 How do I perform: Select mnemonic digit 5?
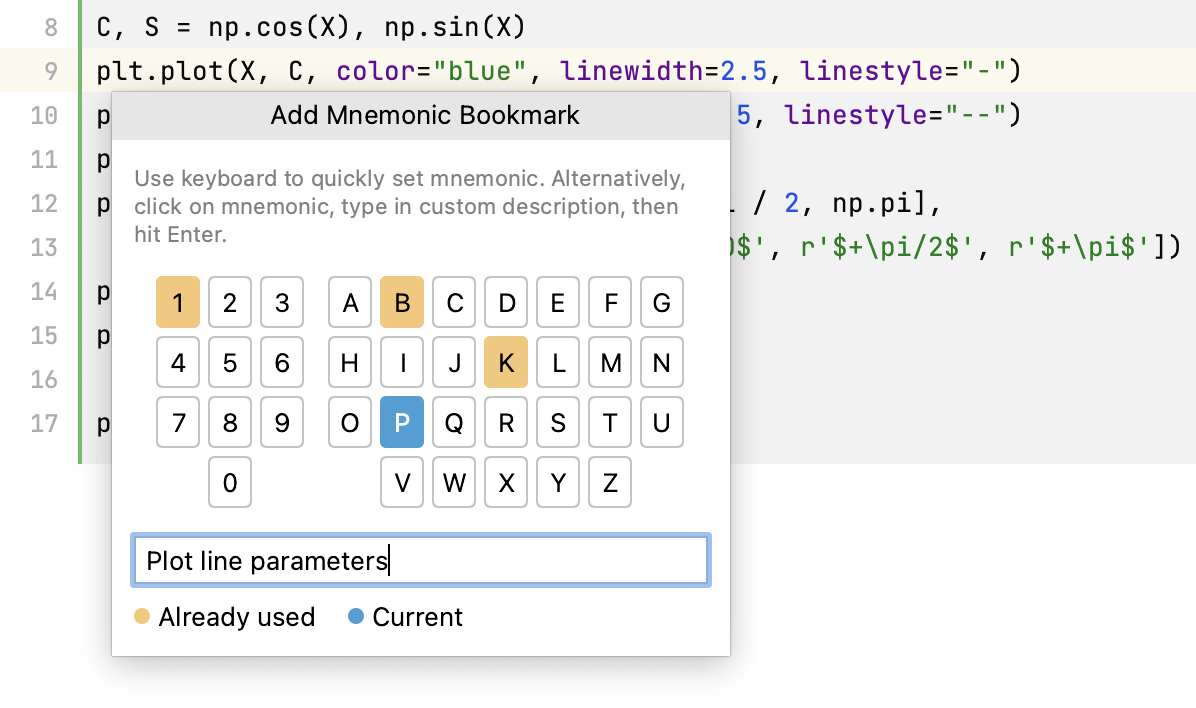229,362
